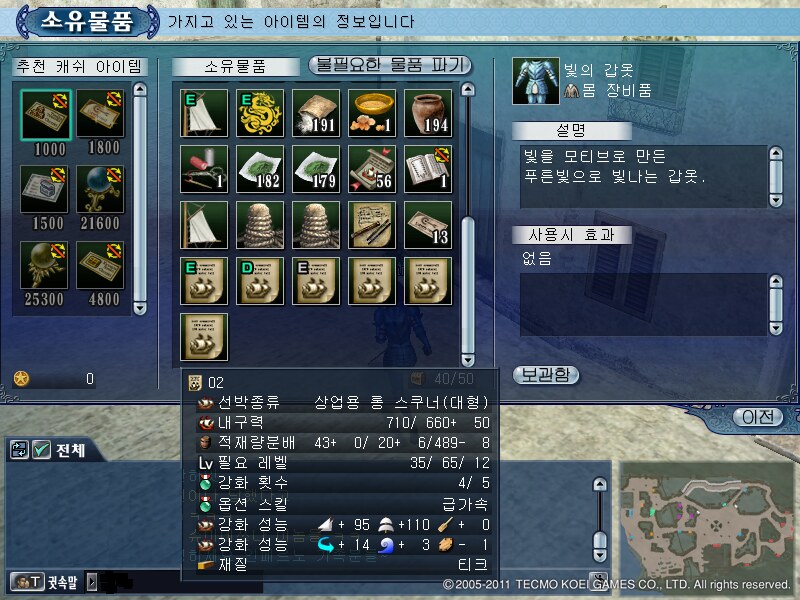Open the 추천 캐쉬 아이템 tab
800x600 pixels.
point(80,66)
